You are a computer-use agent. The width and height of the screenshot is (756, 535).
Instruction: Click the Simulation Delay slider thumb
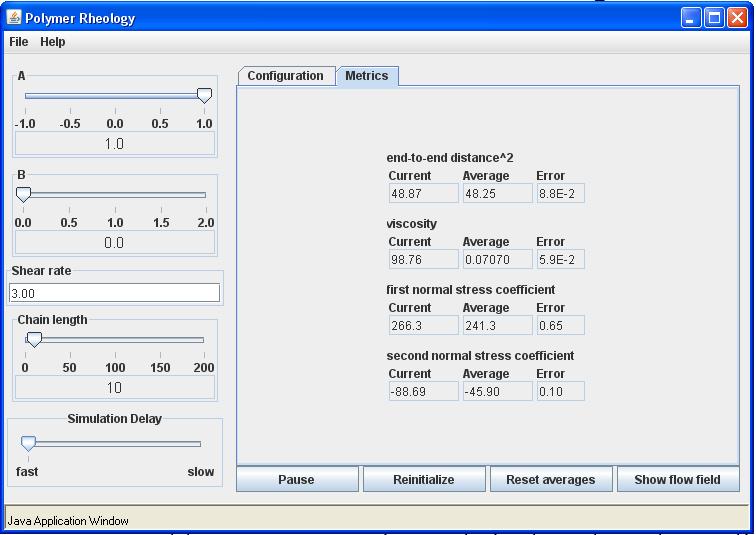[x=28, y=443]
